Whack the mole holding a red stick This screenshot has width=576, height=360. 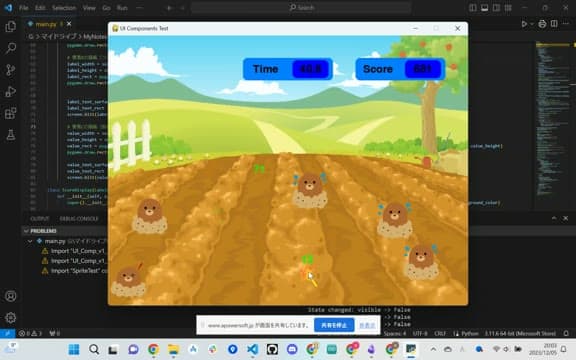click(x=129, y=281)
